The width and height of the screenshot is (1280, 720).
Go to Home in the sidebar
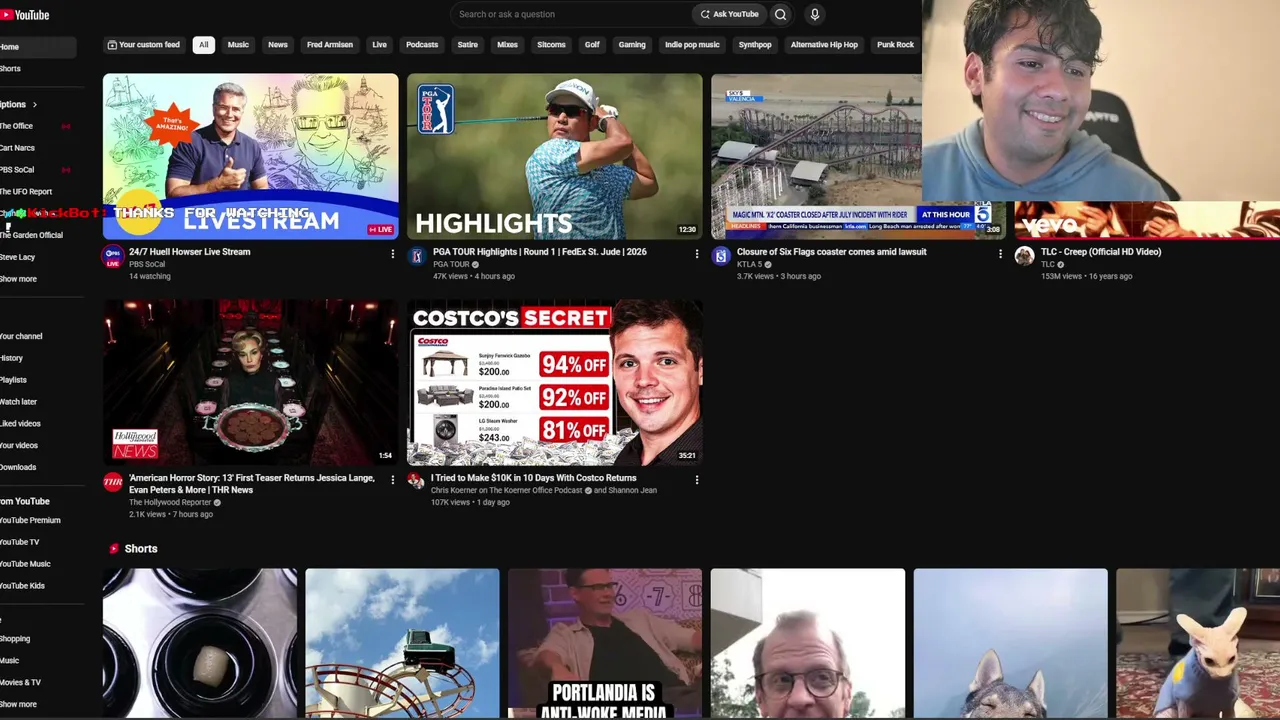pyautogui.click(x=38, y=47)
